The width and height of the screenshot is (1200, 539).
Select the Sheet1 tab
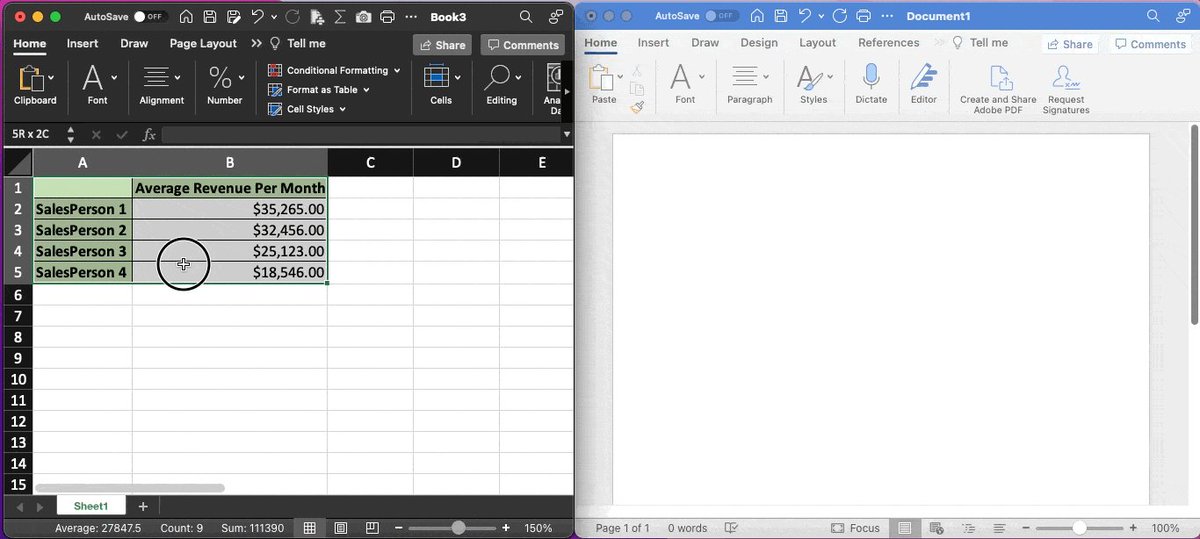[x=91, y=506]
